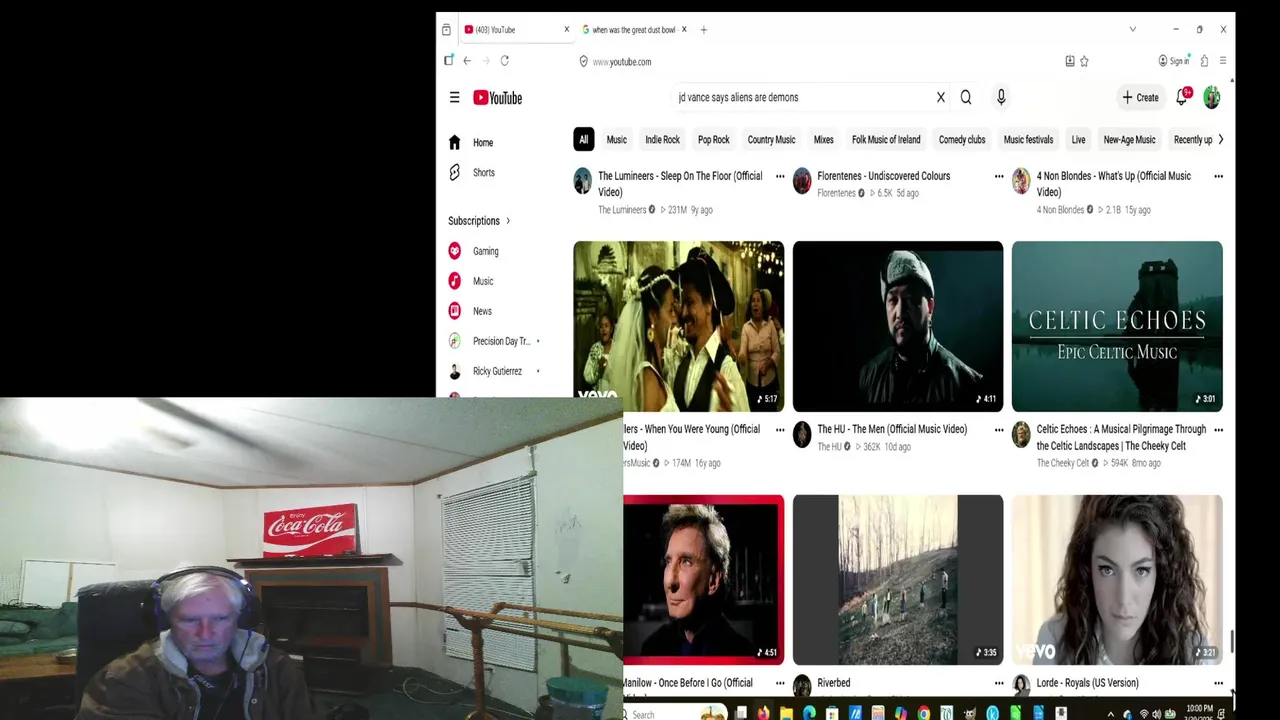Click the Create button

[1140, 97]
